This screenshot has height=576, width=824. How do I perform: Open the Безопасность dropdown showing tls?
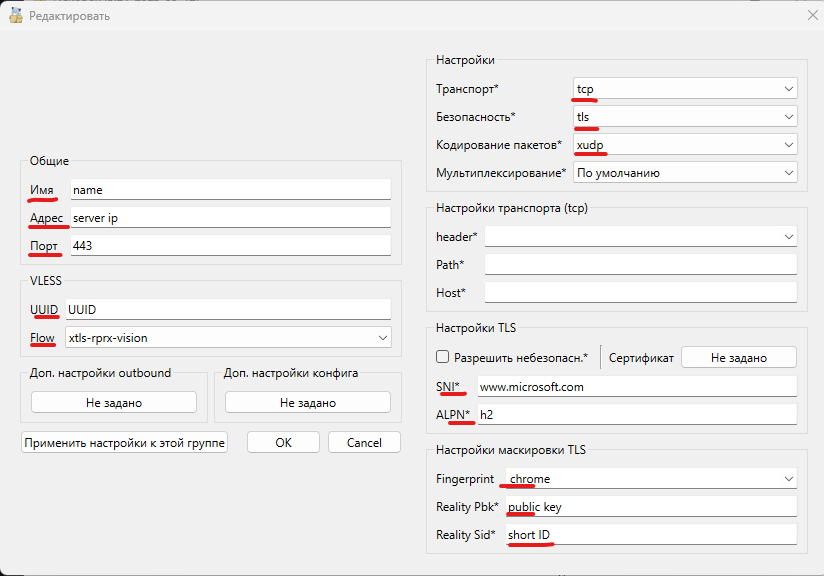pyautogui.click(x=684, y=115)
